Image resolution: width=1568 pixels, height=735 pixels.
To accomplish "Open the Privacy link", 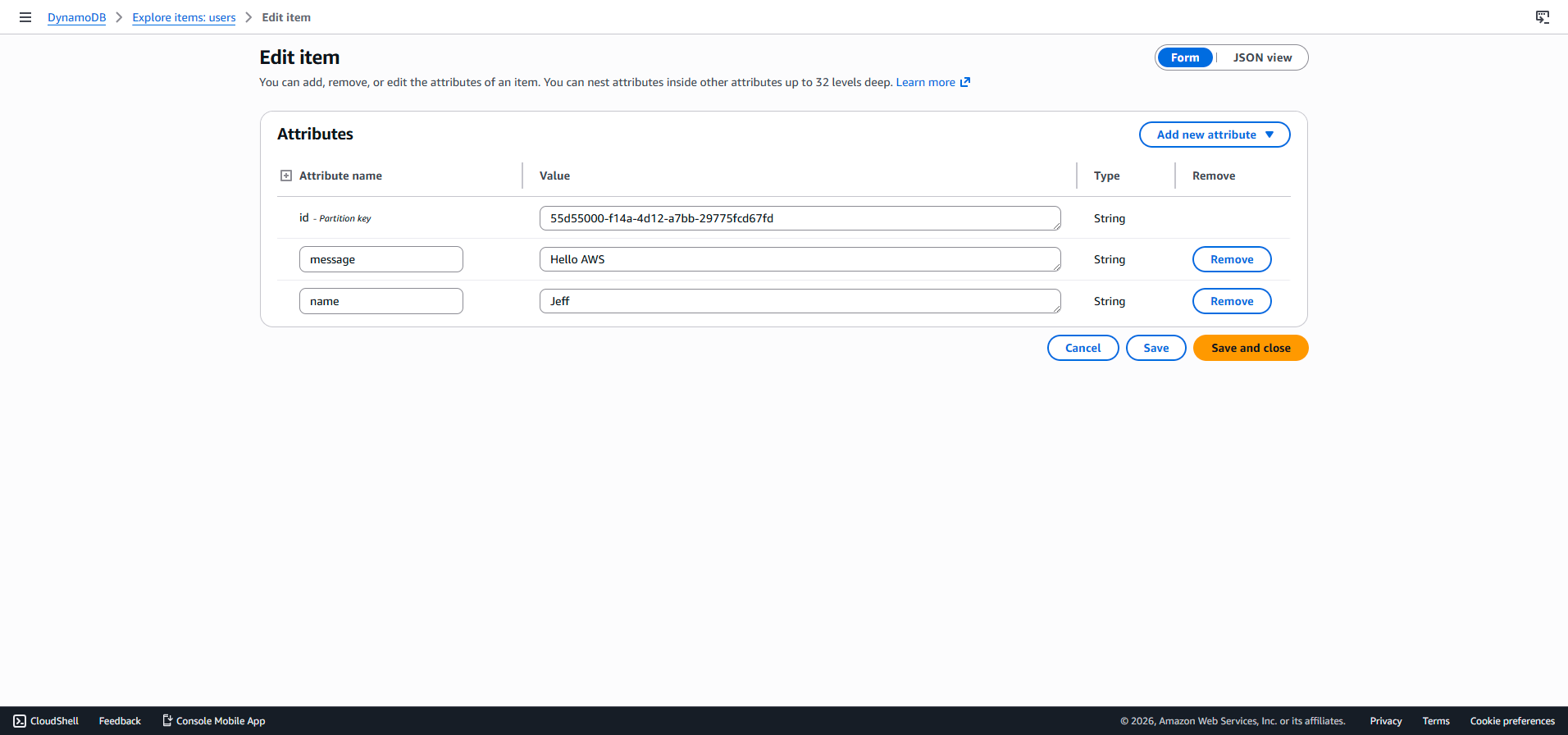I will (x=1385, y=721).
